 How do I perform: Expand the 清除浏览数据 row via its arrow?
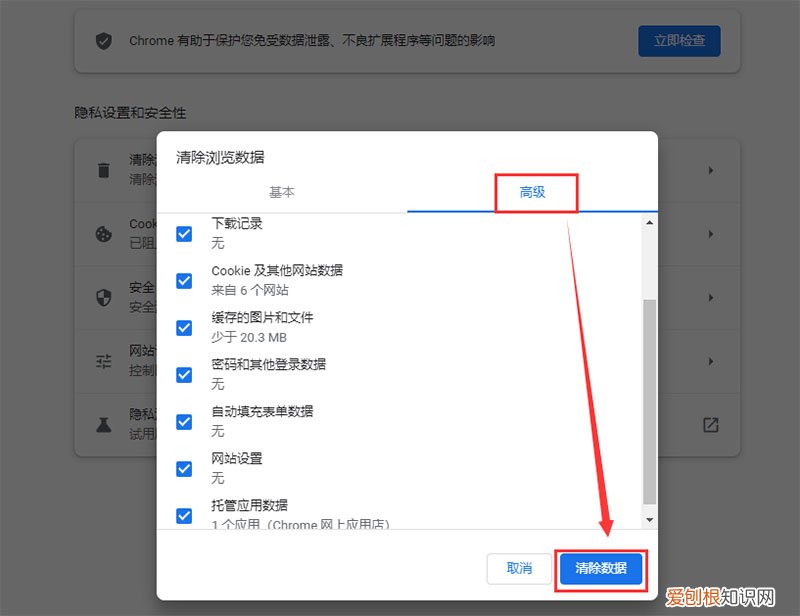710,170
